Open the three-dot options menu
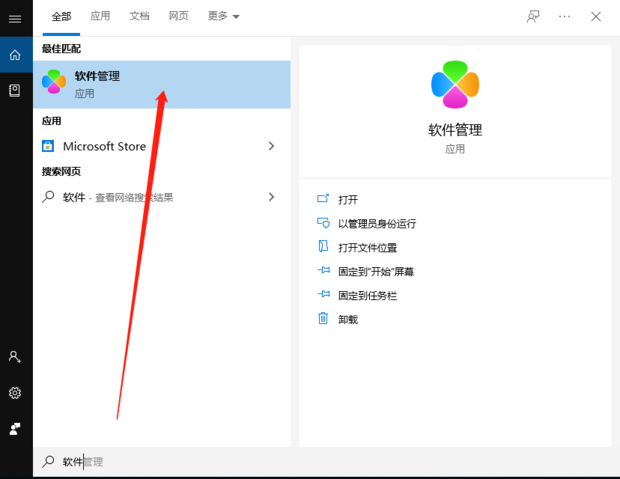Image resolution: width=620 pixels, height=479 pixels. click(x=564, y=16)
